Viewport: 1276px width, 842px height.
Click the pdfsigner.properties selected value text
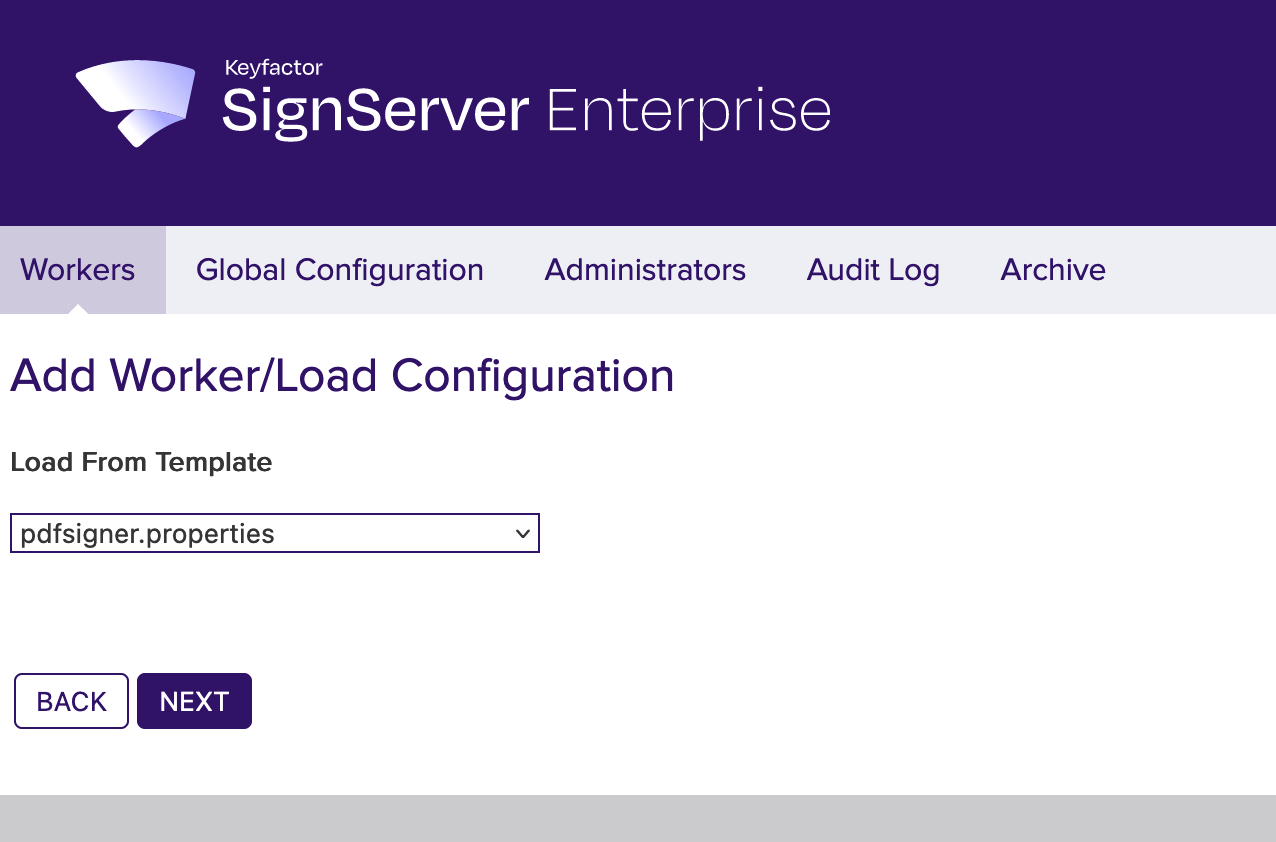[x=147, y=534]
